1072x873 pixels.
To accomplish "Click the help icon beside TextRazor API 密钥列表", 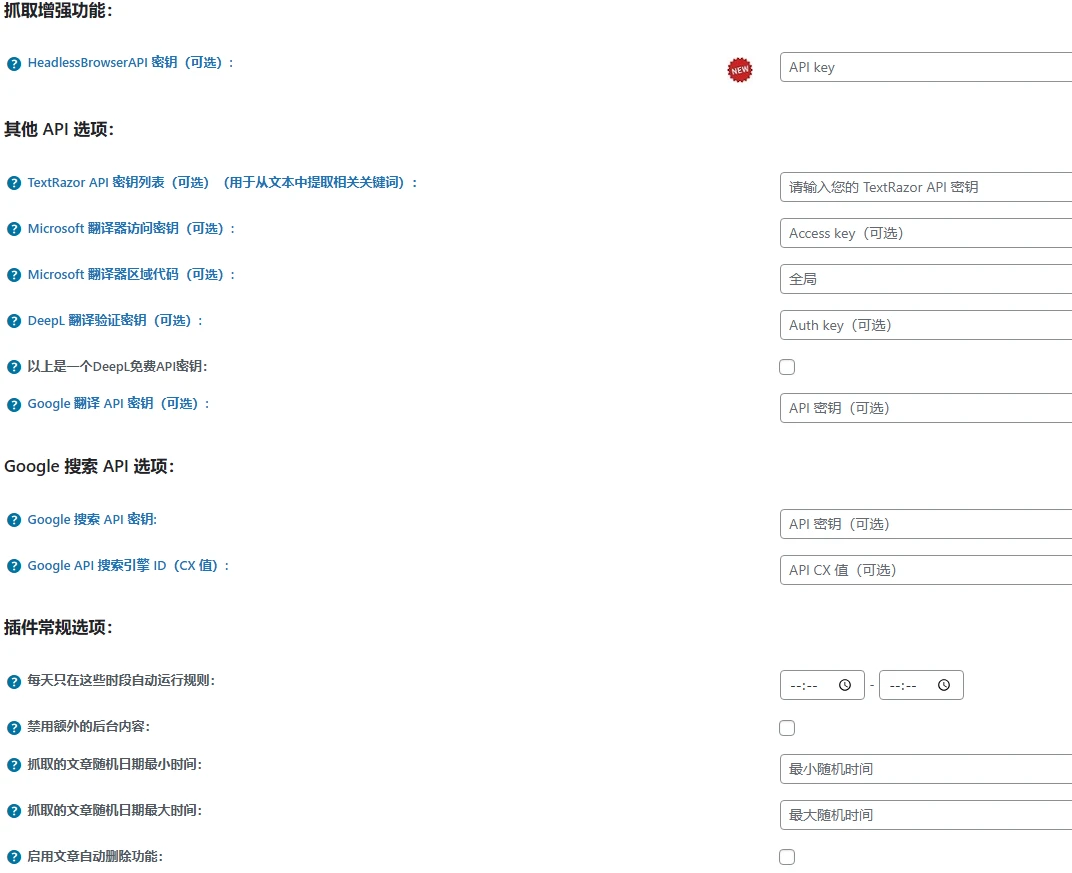I will pyautogui.click(x=13, y=182).
